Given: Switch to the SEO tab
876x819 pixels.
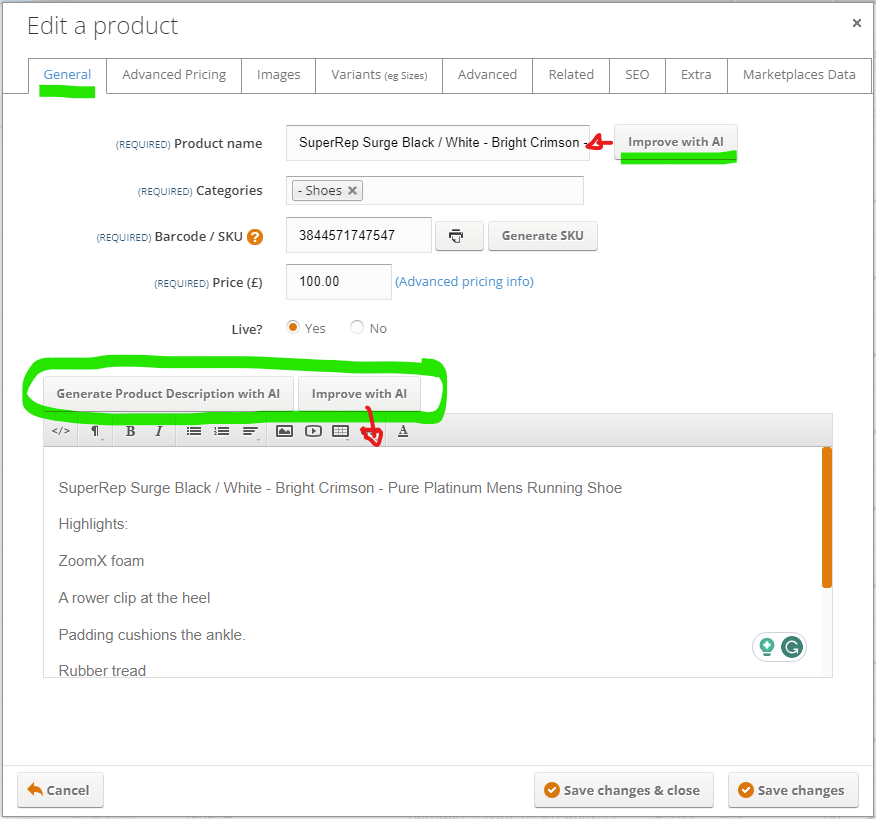Looking at the screenshot, I should point(637,75).
